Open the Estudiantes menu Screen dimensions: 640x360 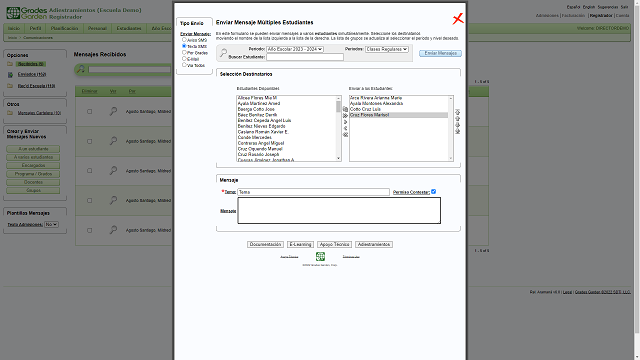pos(129,29)
